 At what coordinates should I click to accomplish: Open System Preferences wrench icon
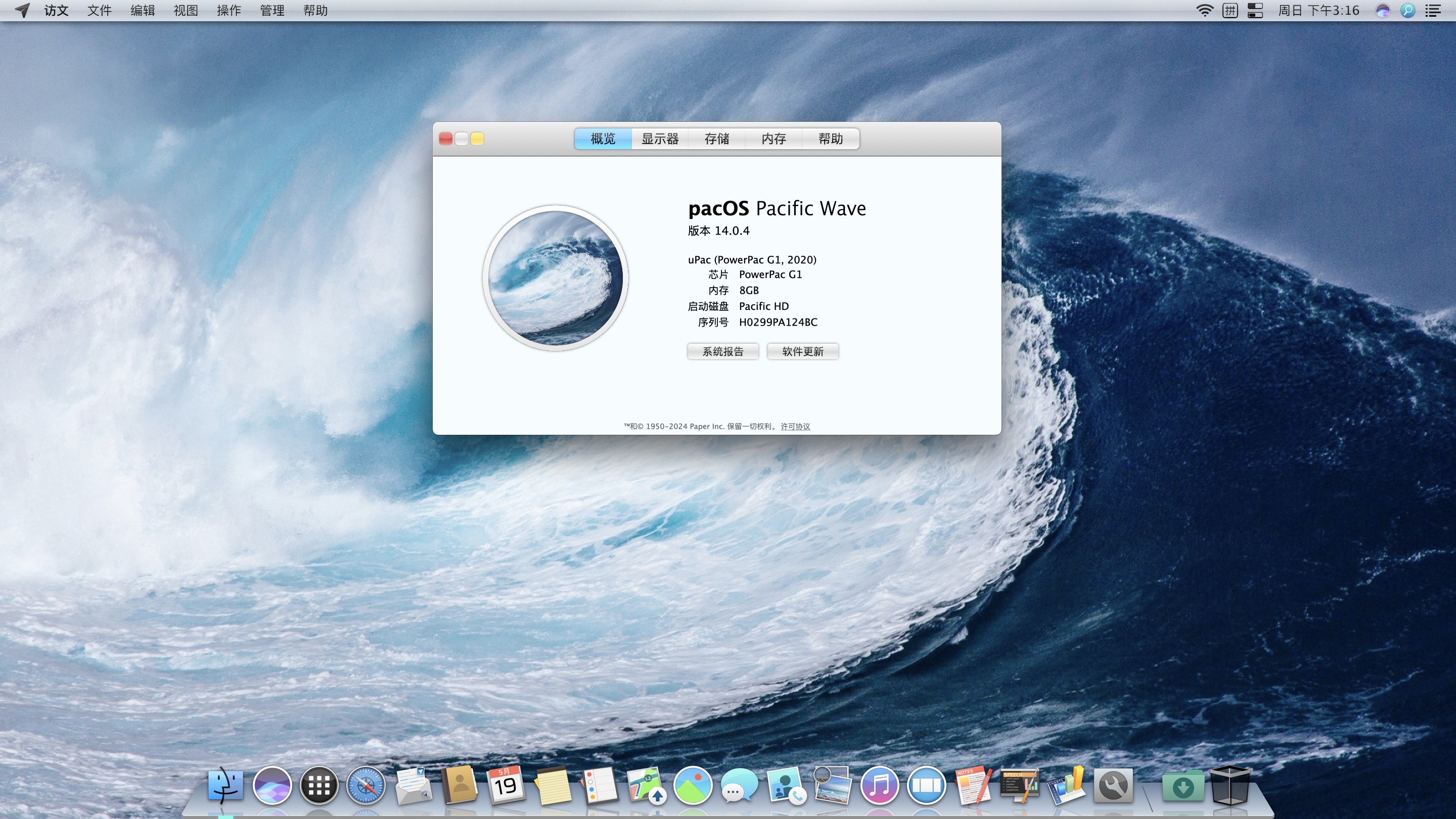(1113, 785)
